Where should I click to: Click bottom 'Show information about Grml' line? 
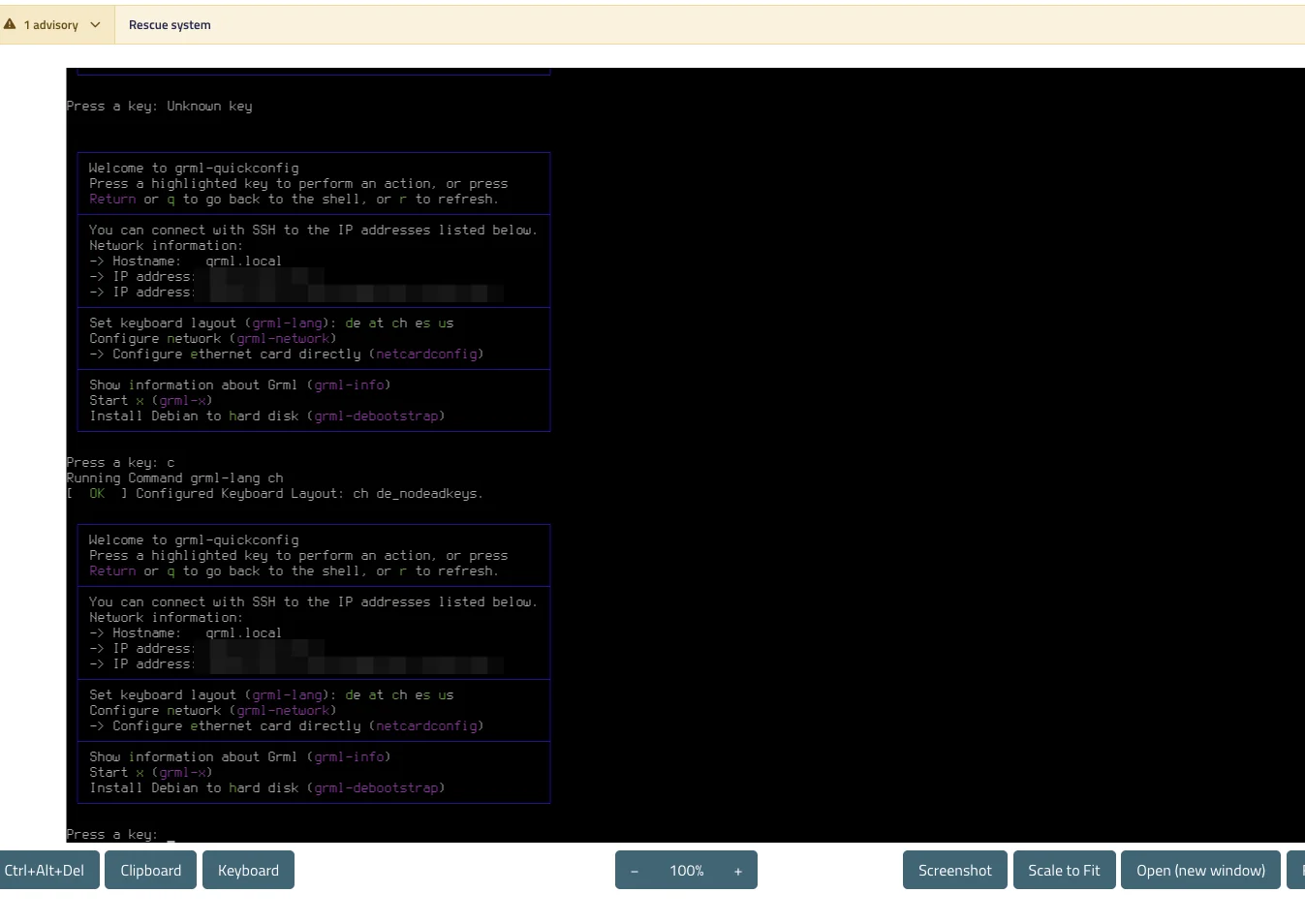click(239, 756)
